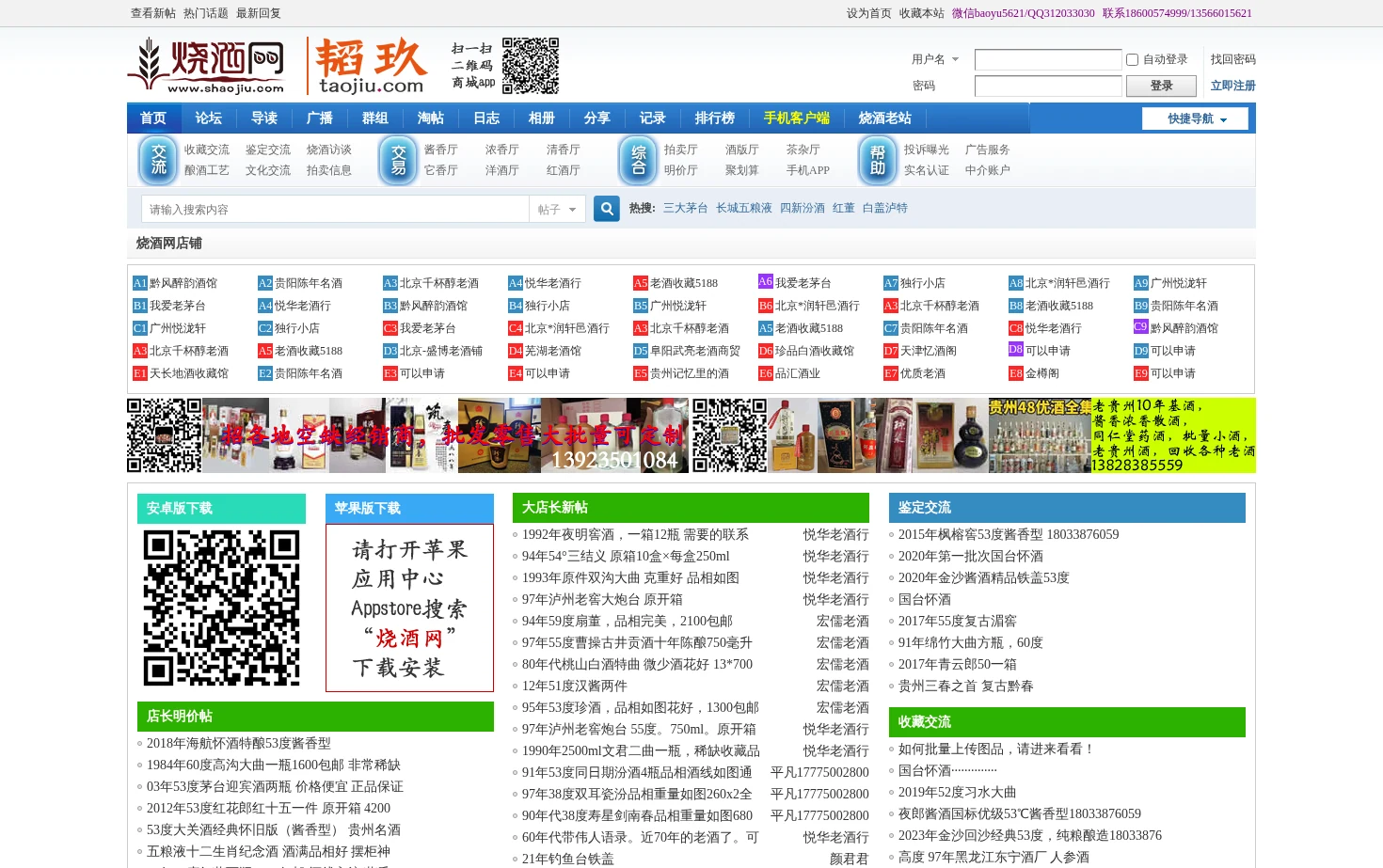This screenshot has height=868, width=1383.
Task: Click the 立即注册 link
Action: pyautogui.click(x=1233, y=86)
